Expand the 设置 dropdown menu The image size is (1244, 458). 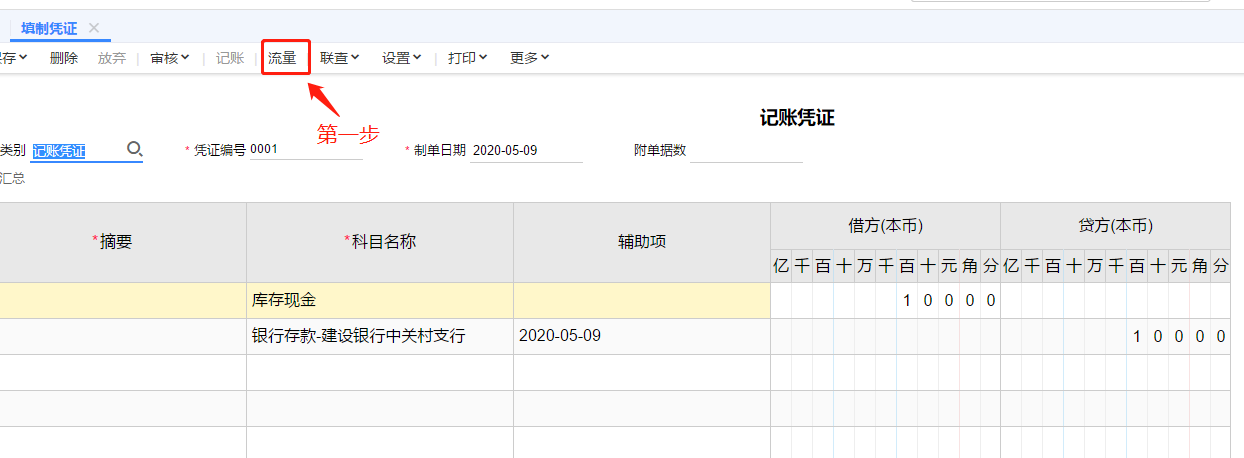click(401, 58)
